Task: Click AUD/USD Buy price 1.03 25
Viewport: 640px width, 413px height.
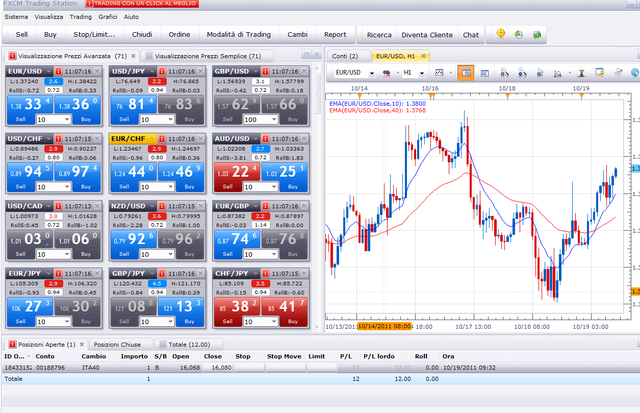Action: tap(284, 172)
